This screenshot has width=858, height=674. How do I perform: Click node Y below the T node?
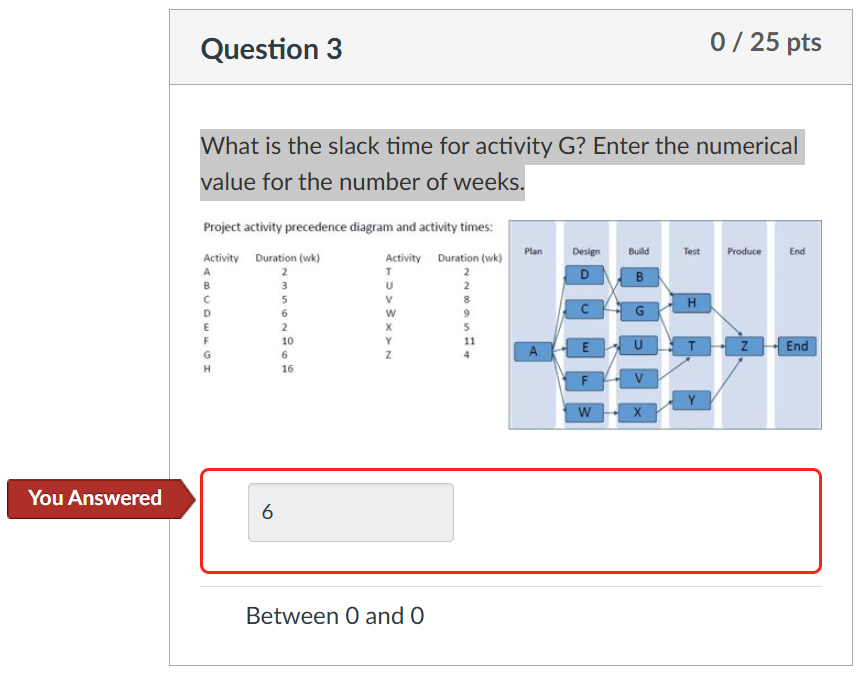click(691, 399)
